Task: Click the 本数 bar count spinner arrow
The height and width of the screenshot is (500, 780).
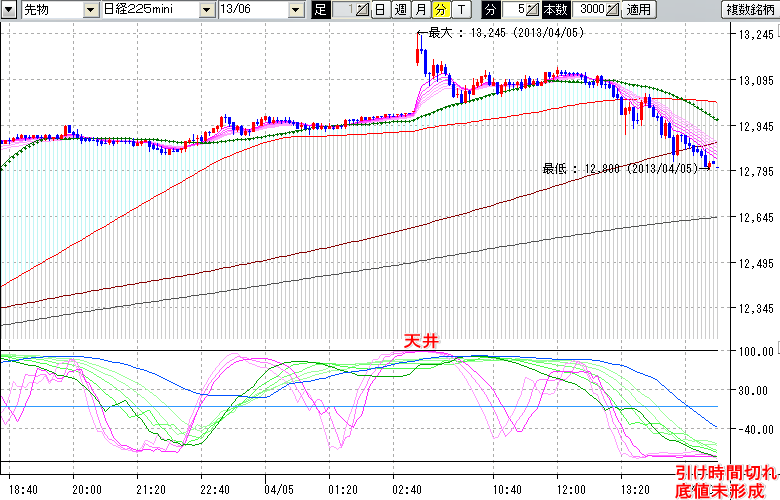Action: [611, 10]
